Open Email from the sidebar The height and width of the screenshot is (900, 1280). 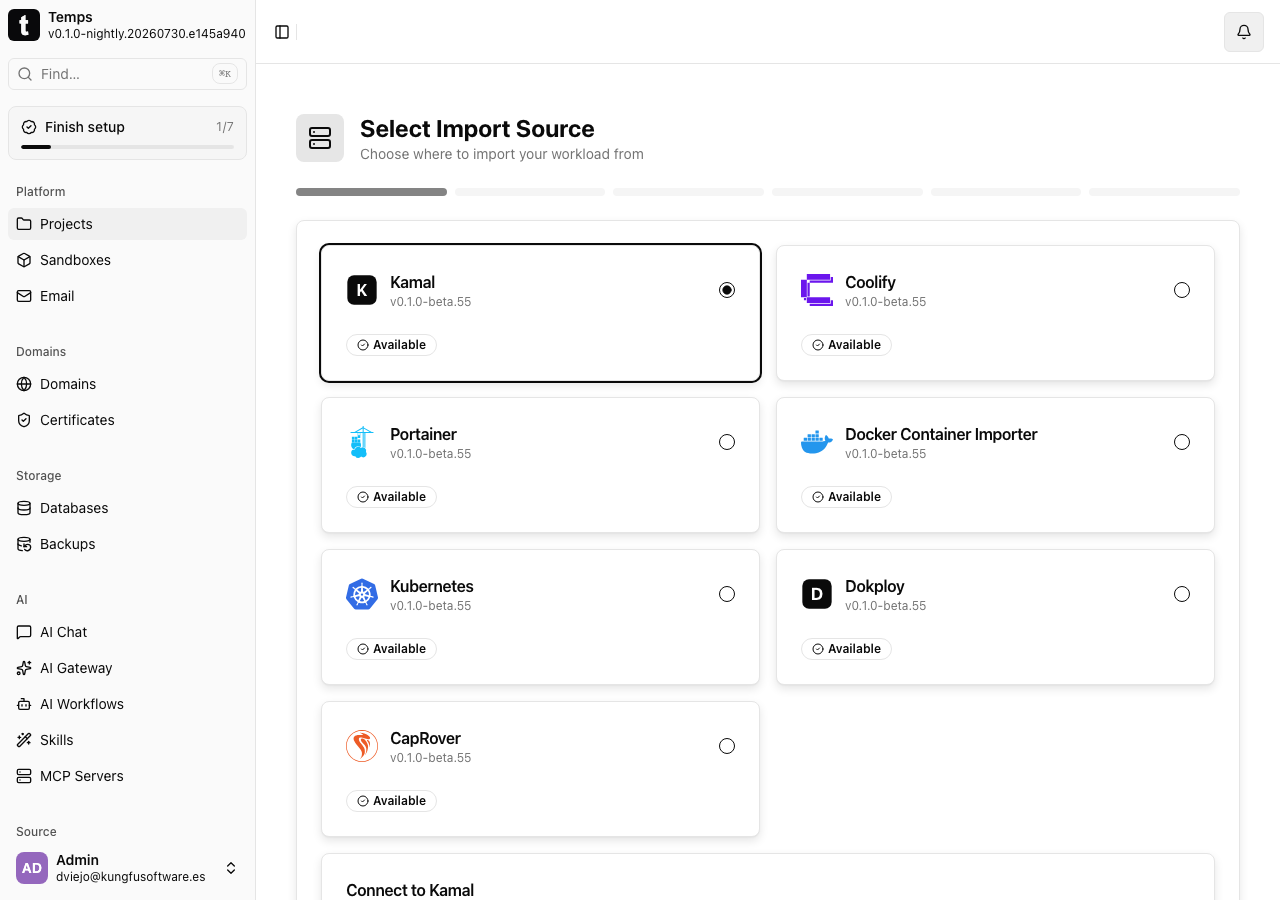pyautogui.click(x=127, y=296)
